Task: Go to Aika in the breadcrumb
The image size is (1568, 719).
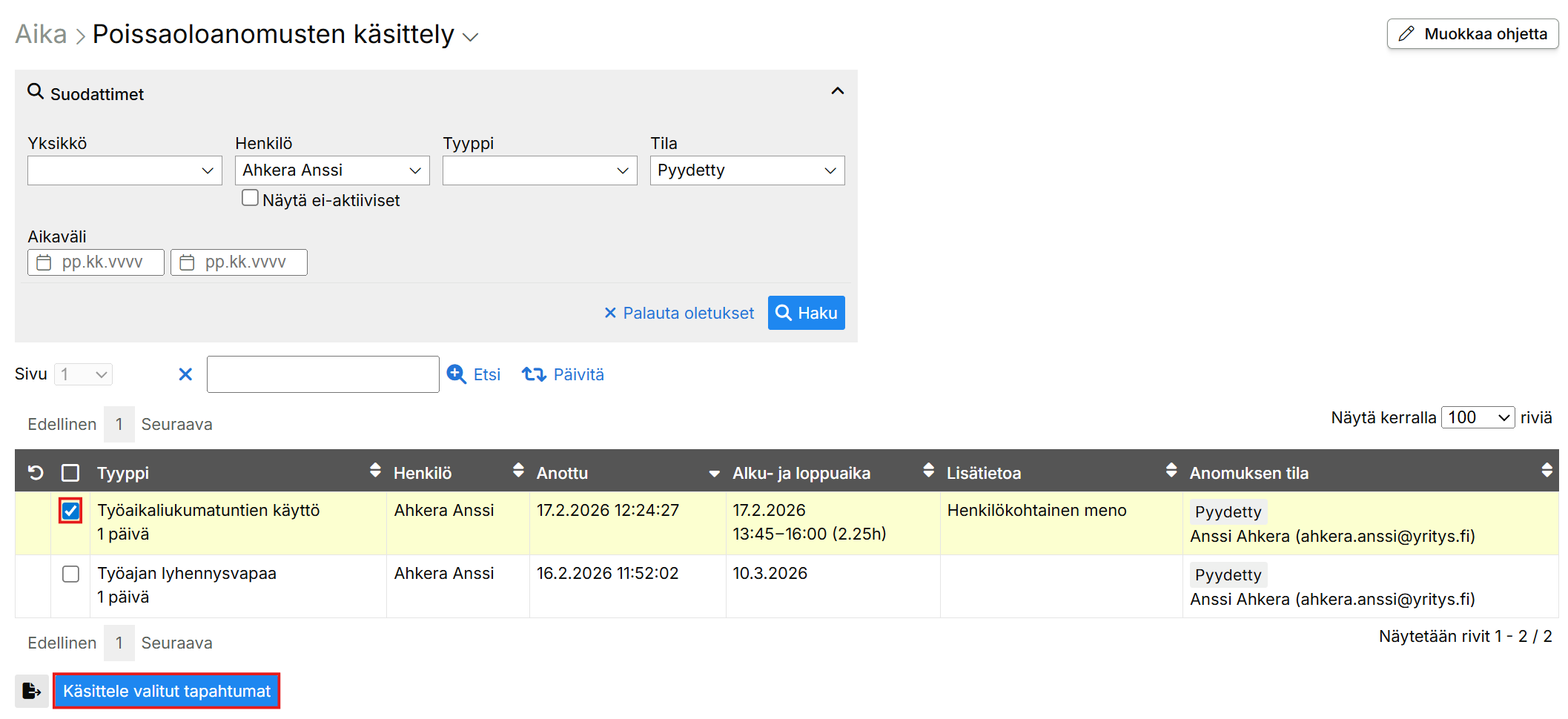Action: 41,35
